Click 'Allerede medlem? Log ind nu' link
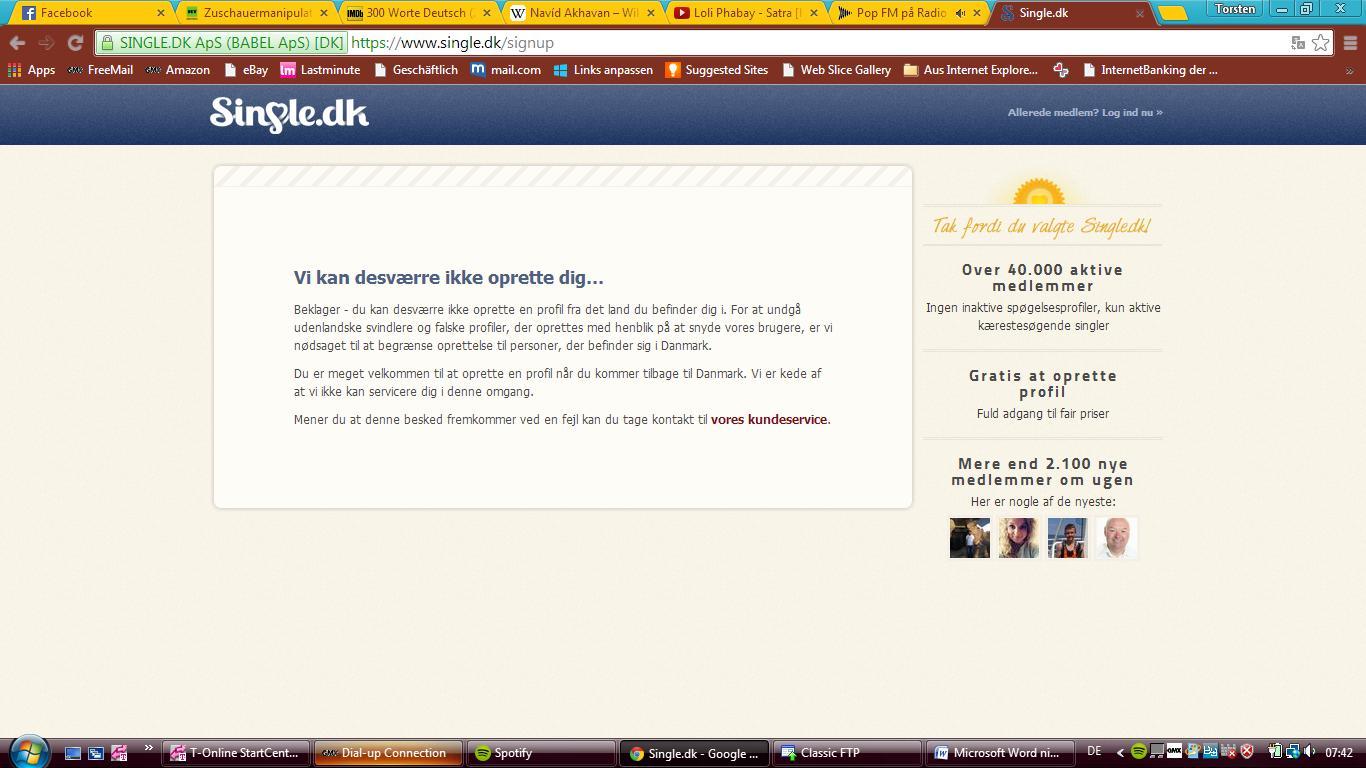 [x=1084, y=113]
